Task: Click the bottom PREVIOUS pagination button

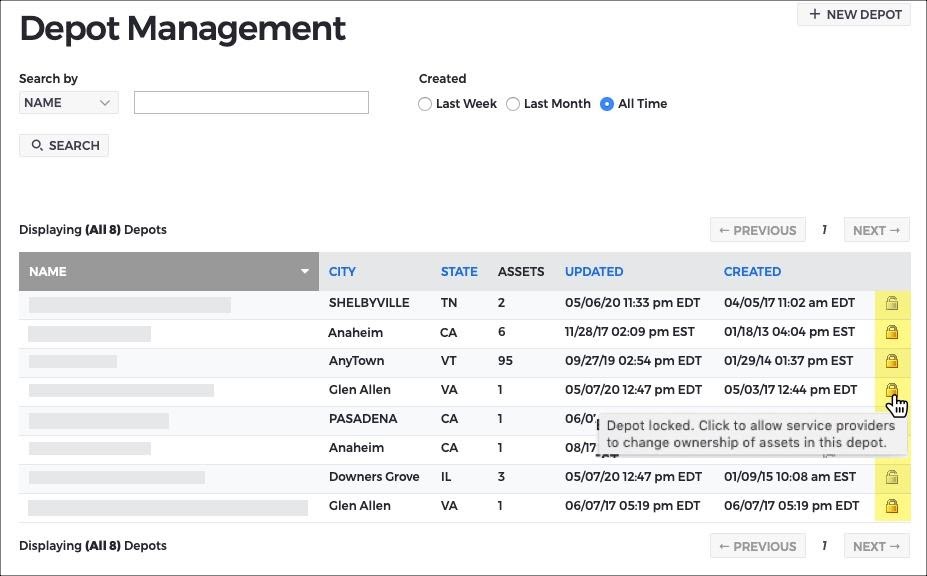Action: click(758, 546)
